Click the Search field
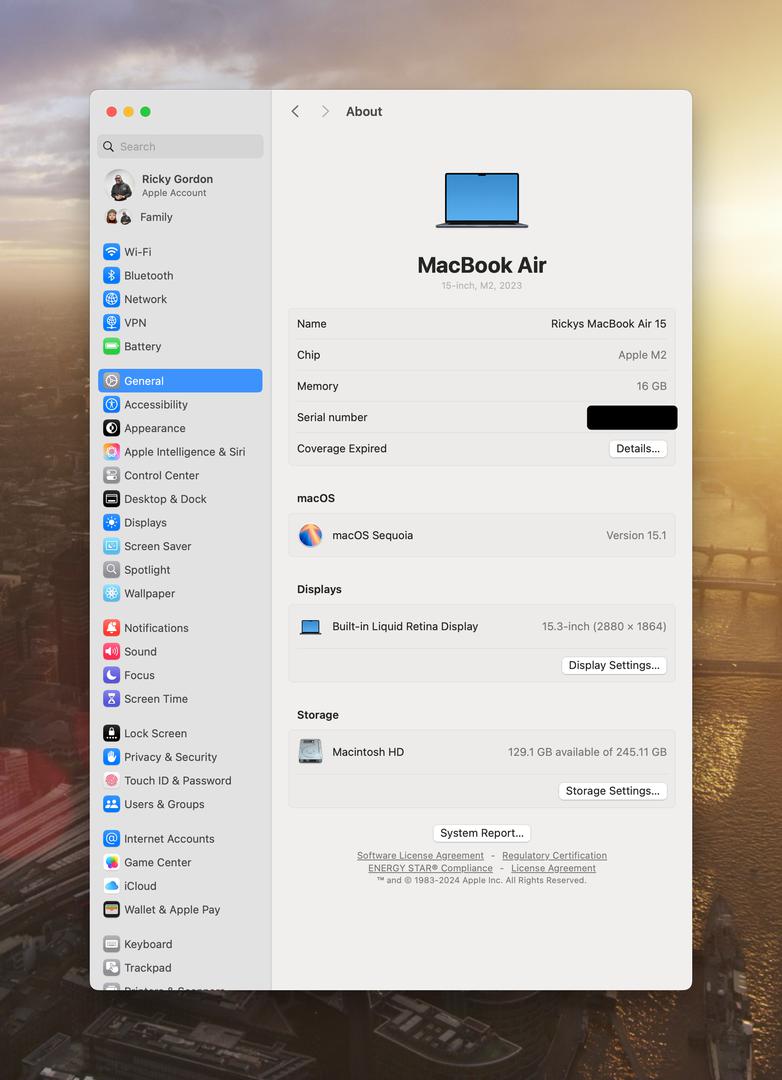Image resolution: width=782 pixels, height=1080 pixels. (x=181, y=146)
